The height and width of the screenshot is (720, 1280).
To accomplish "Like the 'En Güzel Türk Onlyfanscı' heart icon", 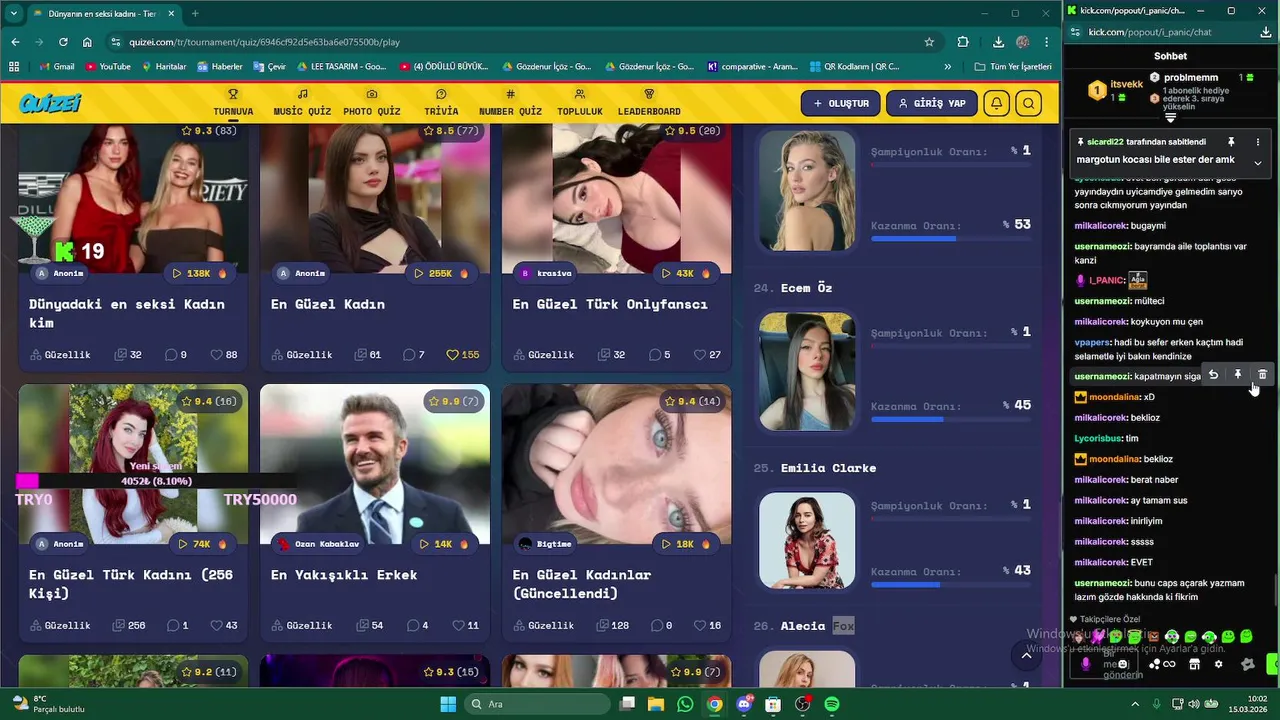I will click(x=700, y=355).
